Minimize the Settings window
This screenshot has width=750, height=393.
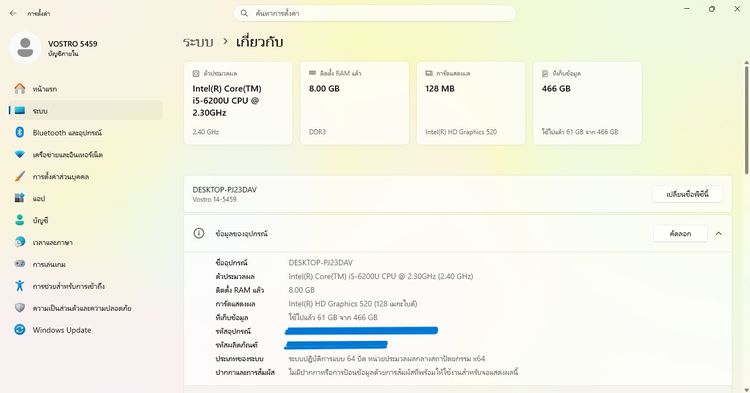tap(687, 9)
